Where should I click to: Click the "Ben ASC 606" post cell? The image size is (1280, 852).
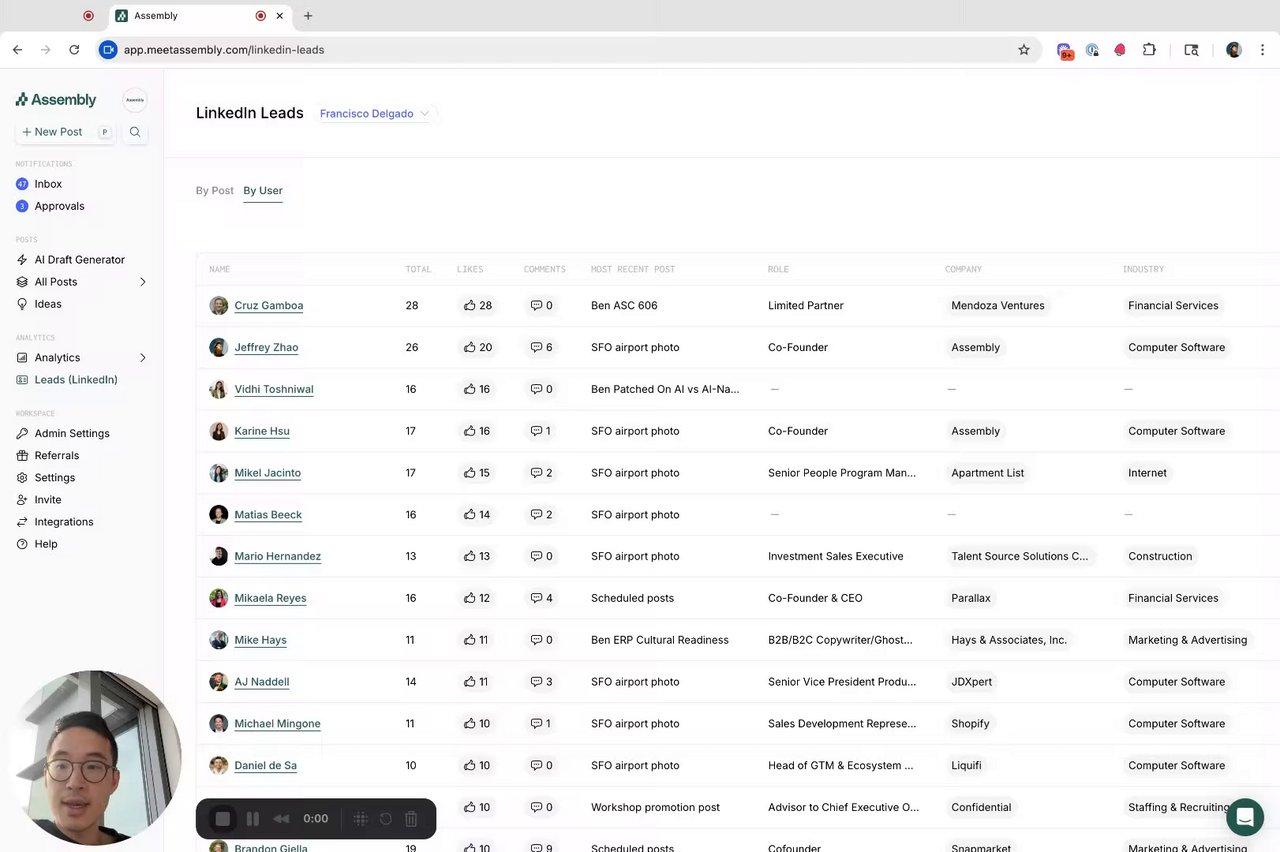624,306
